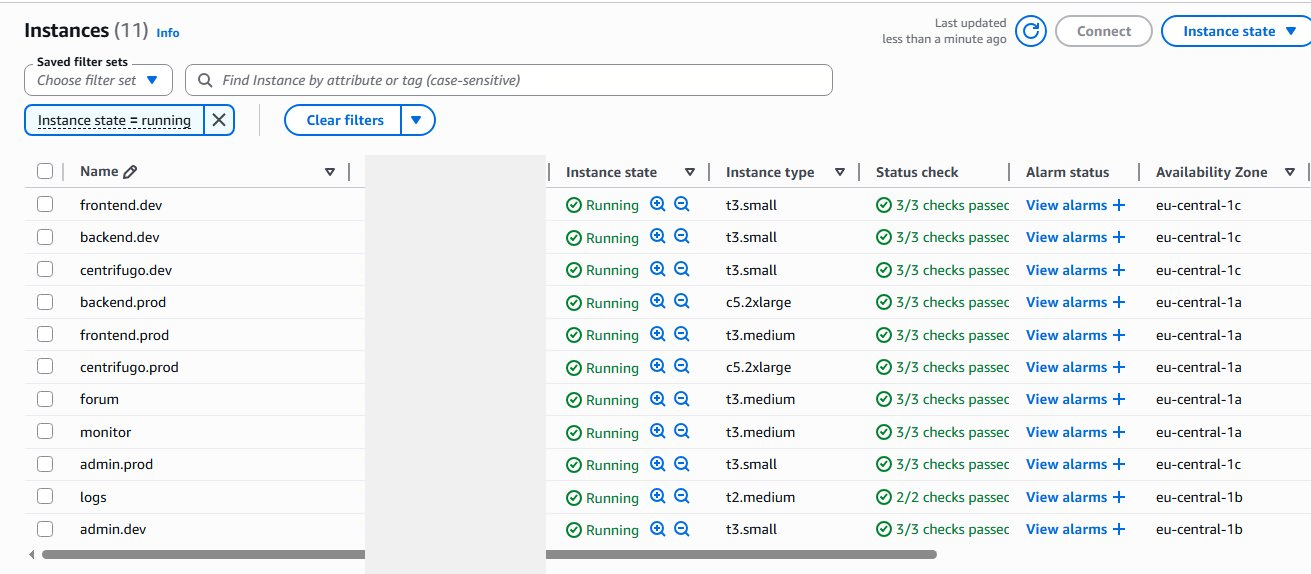Click the scrollbar left arrow
Viewport: 1311px width, 574px height.
pos(32,553)
